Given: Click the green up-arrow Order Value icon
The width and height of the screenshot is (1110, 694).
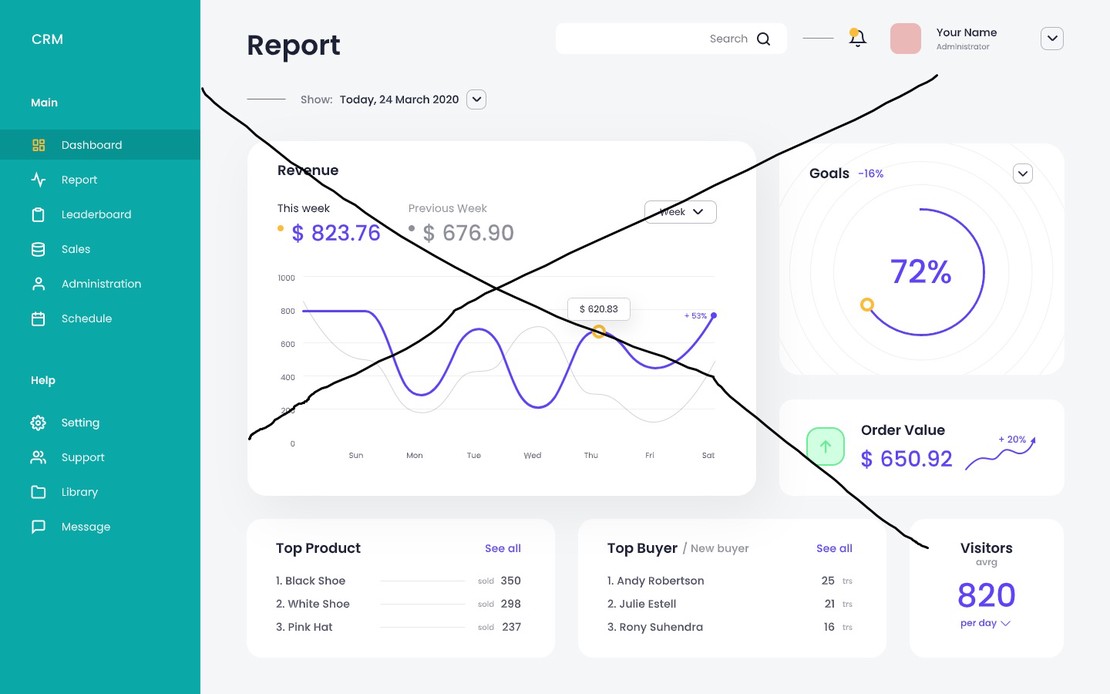Looking at the screenshot, I should point(825,447).
